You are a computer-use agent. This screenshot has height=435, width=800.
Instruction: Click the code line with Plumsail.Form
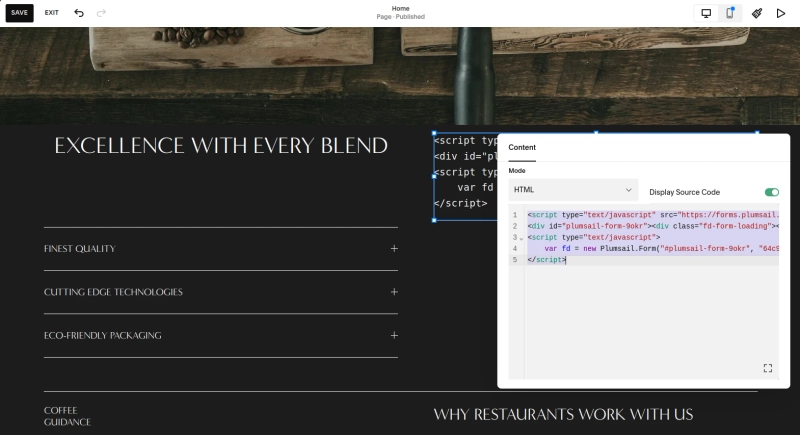[653, 249]
